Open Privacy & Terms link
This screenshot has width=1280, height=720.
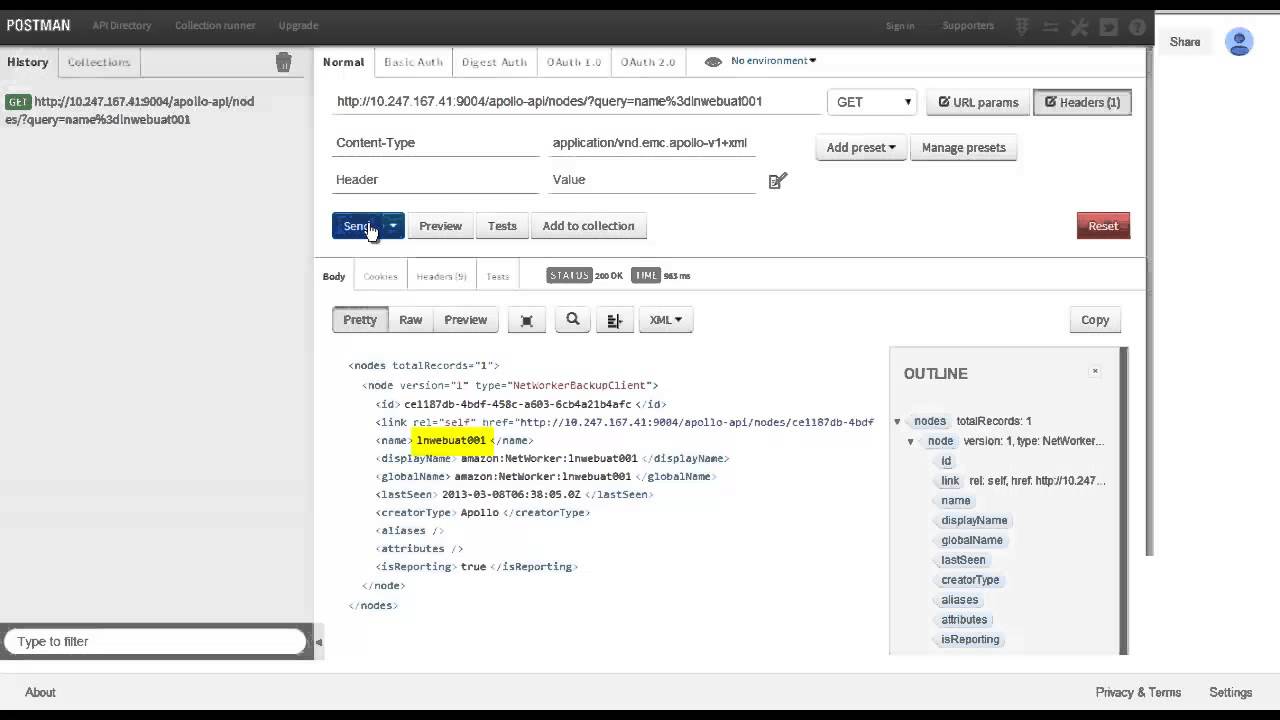pos(1138,692)
